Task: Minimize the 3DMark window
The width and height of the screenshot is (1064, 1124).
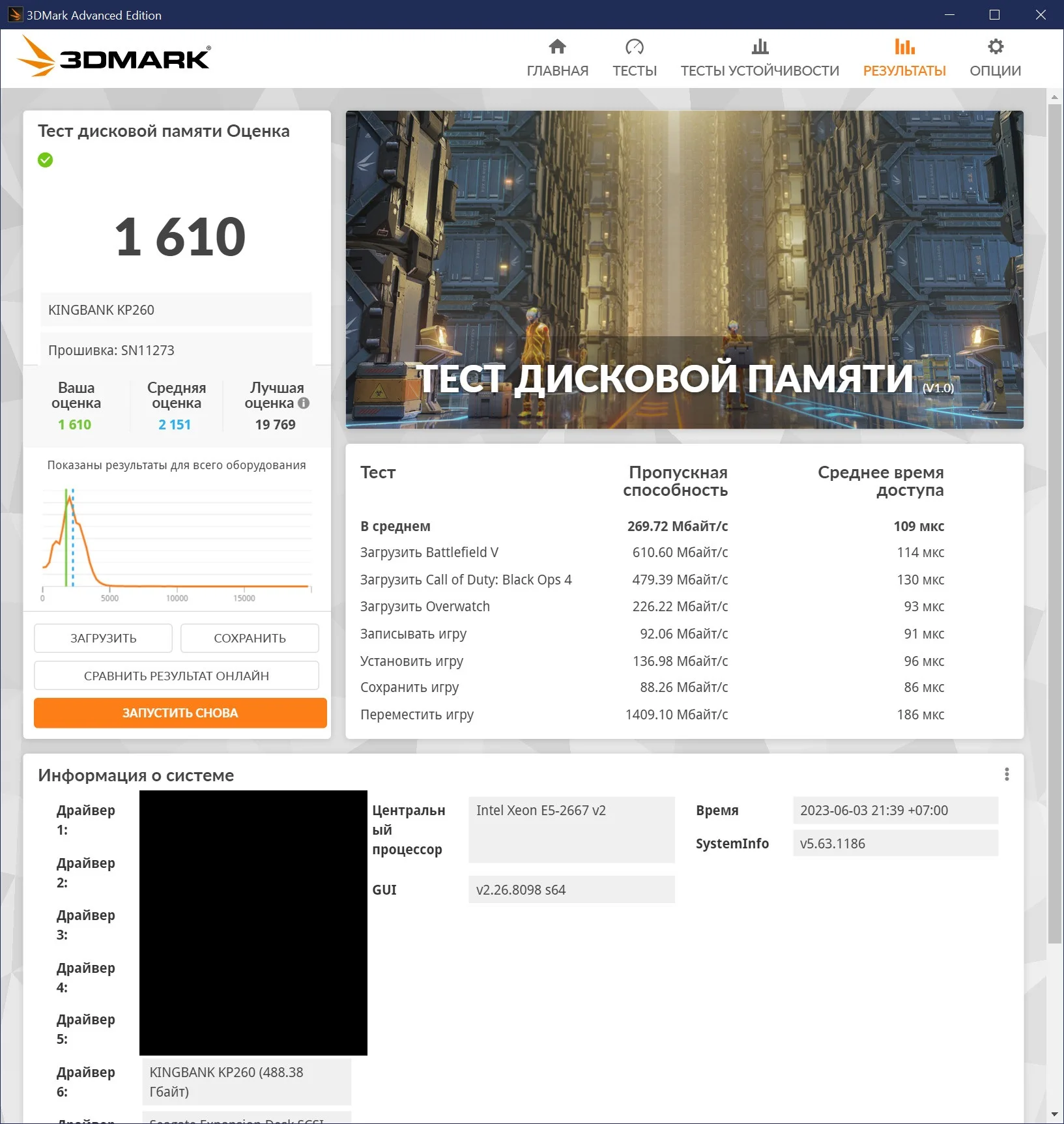Action: pyautogui.click(x=949, y=14)
